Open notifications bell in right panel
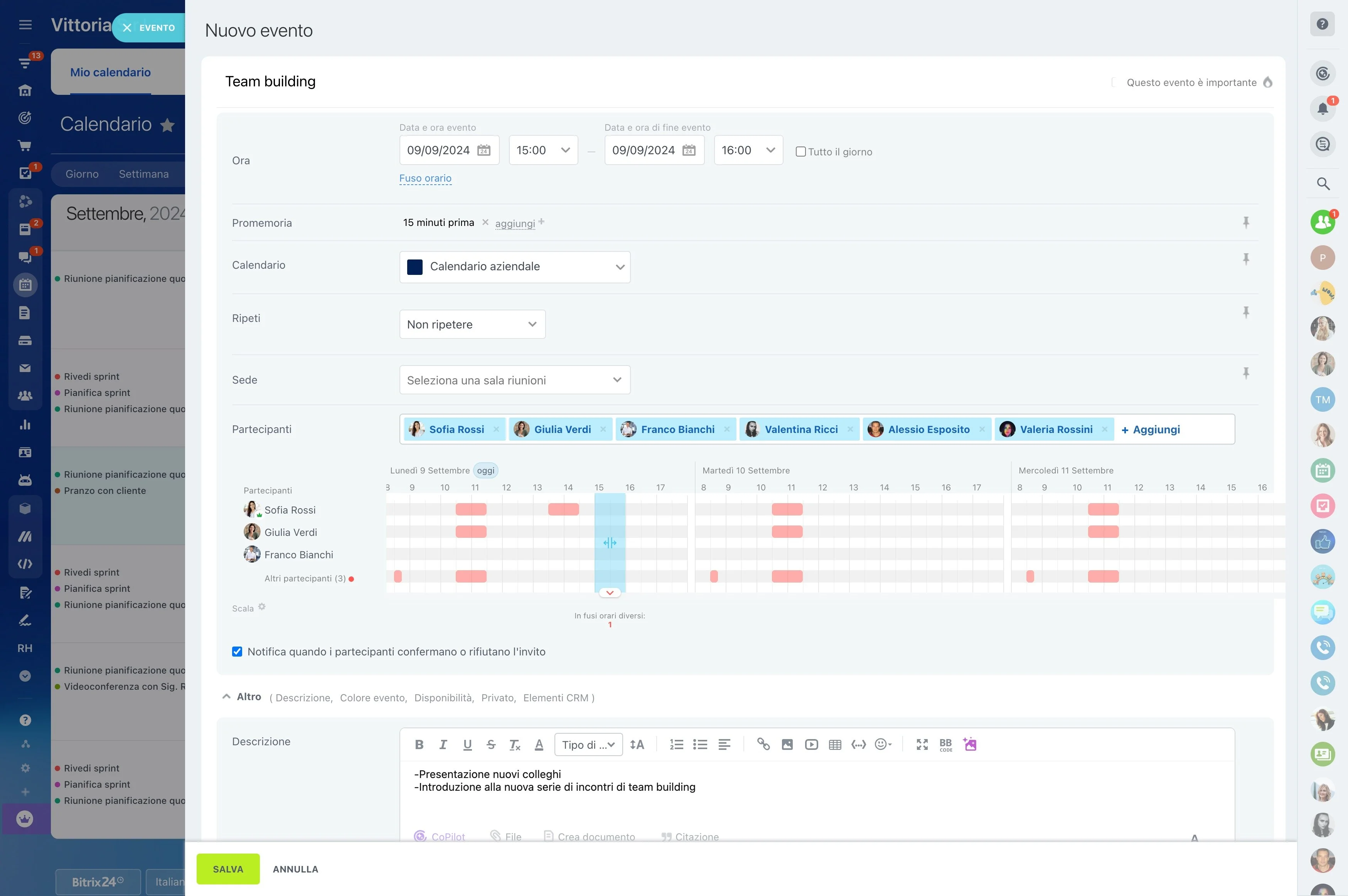Image resolution: width=1348 pixels, height=896 pixels. 1322,109
